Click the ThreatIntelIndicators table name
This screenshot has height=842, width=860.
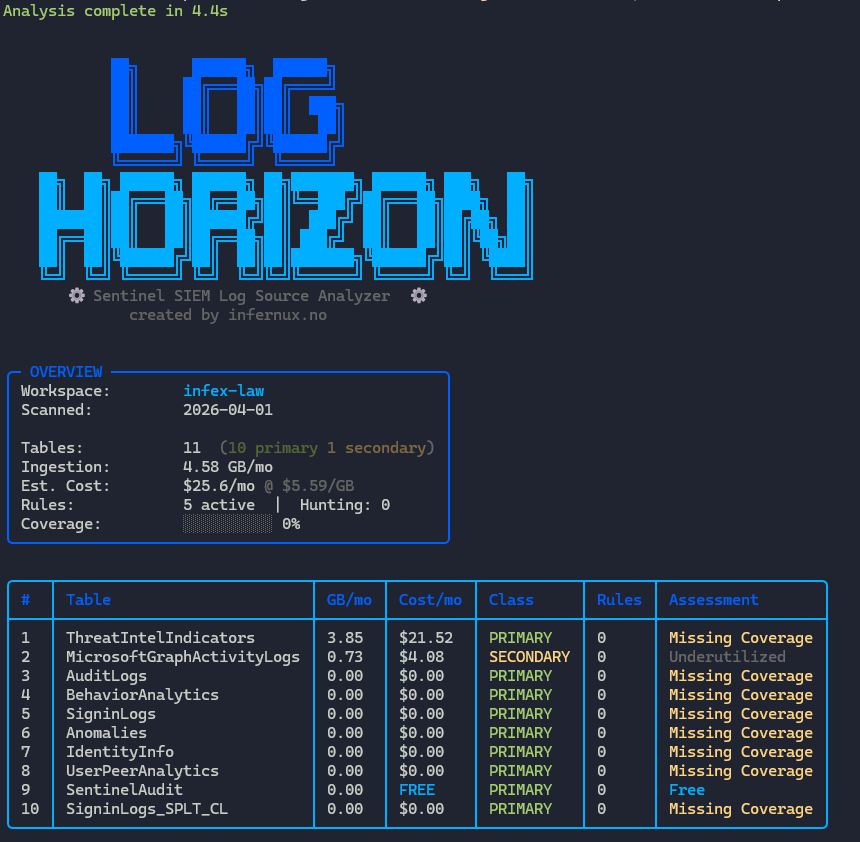(x=161, y=637)
